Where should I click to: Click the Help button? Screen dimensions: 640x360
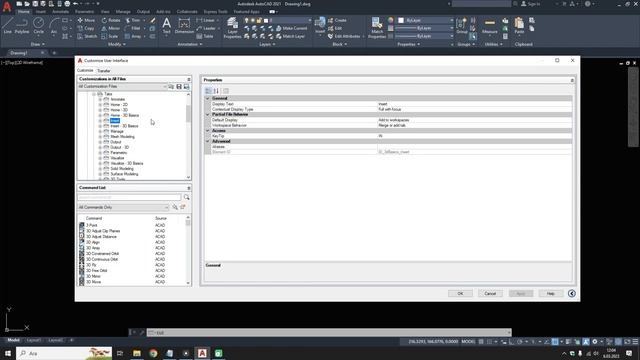point(551,293)
